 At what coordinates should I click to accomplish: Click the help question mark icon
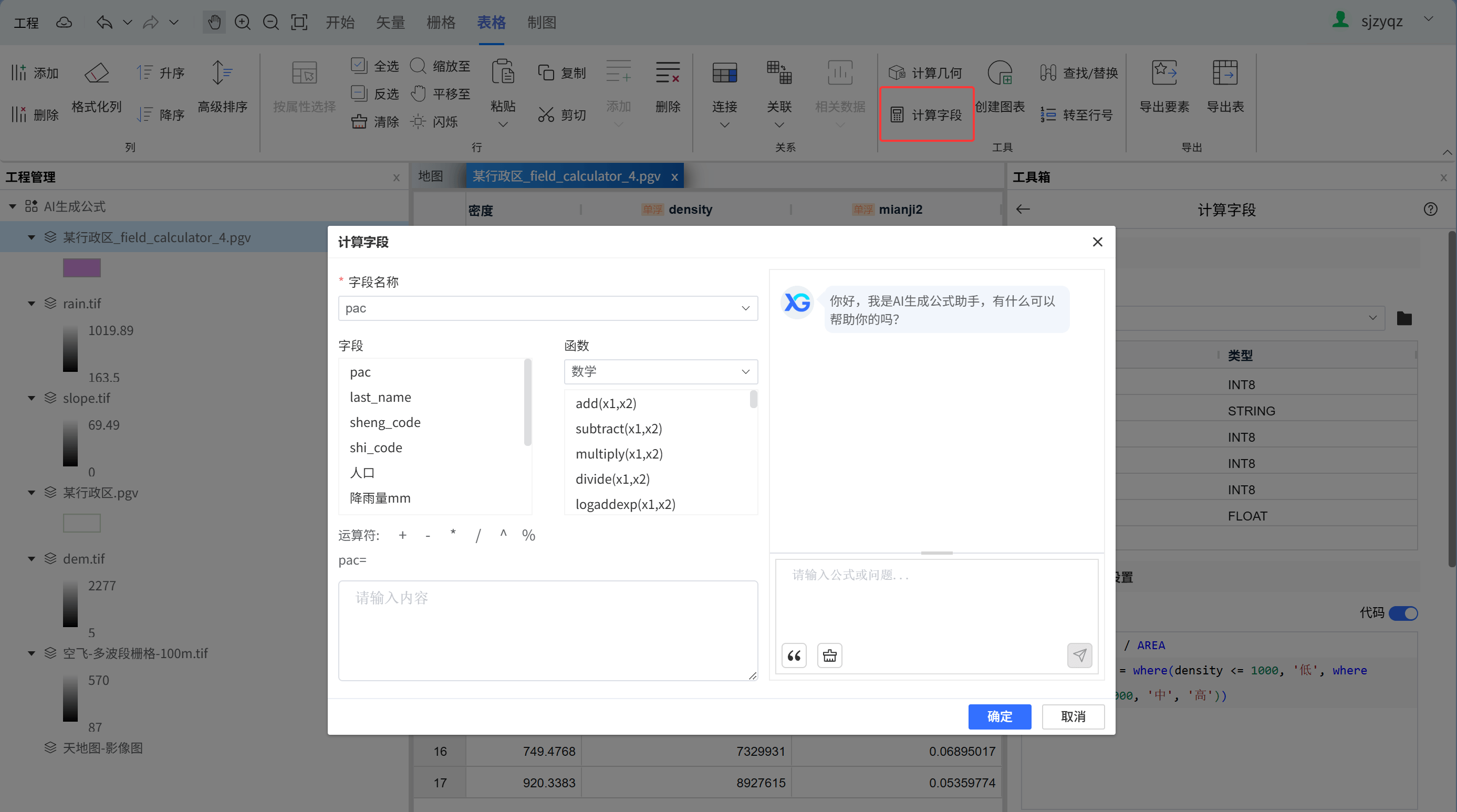1430,209
